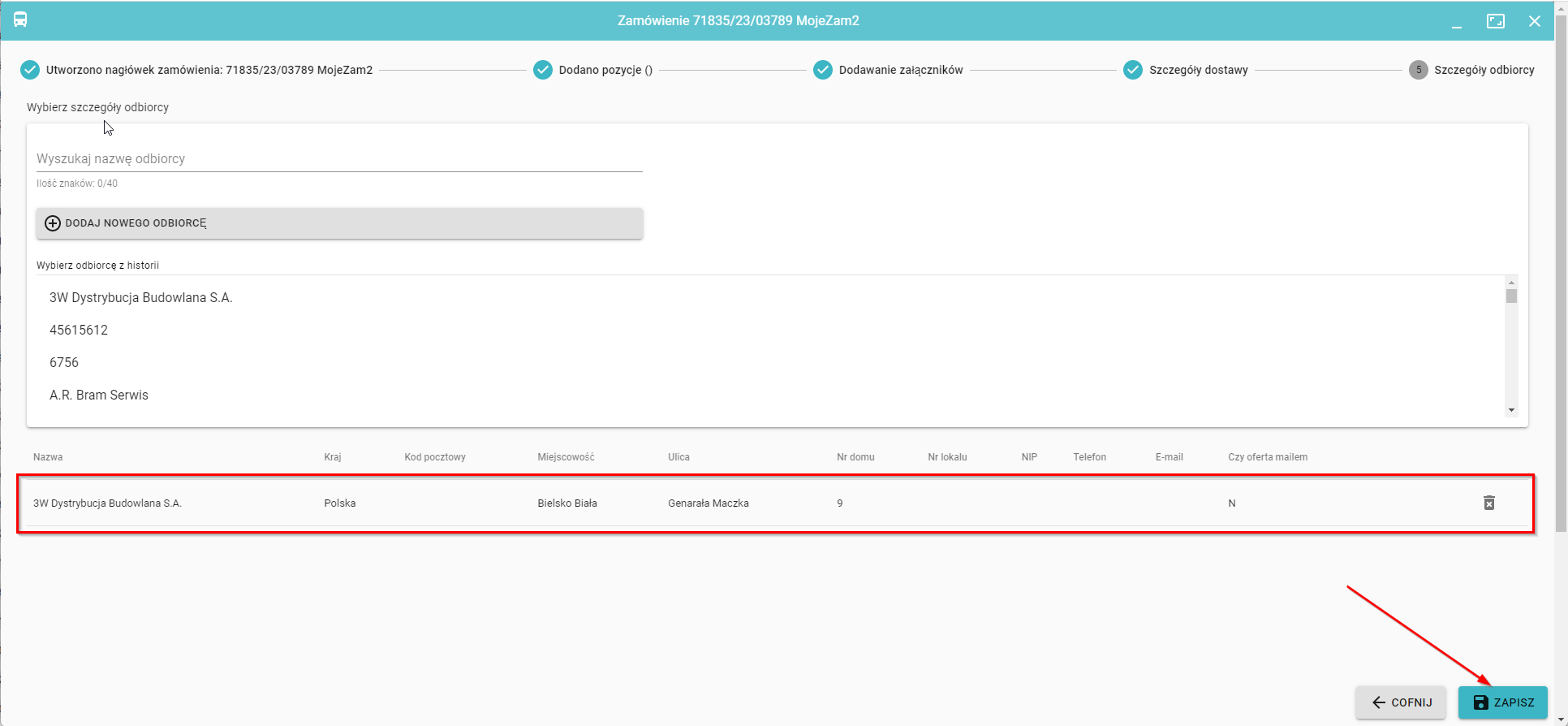
Task: Click the plus icon to add recipient
Action: point(53,223)
